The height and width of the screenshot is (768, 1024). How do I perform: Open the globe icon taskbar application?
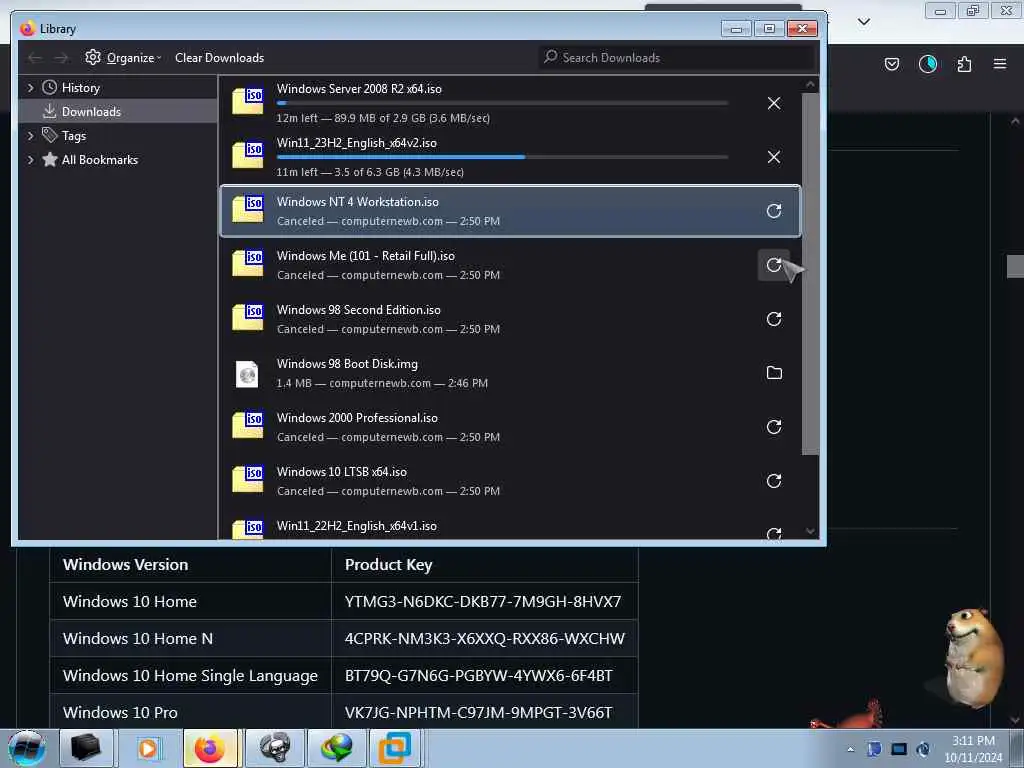click(x=336, y=748)
